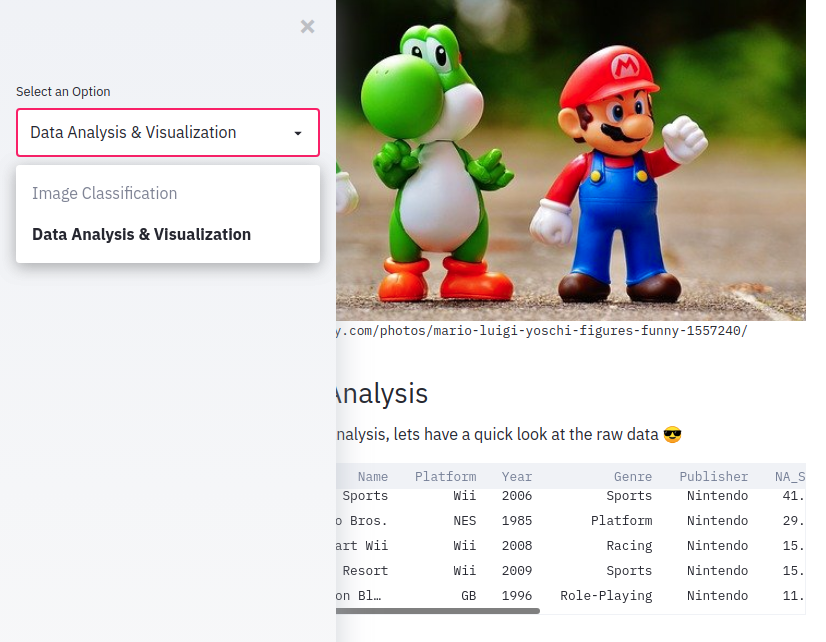Screen dimensions: 826x642
Task: Click the year cell 2009
Action: pyautogui.click(x=516, y=571)
